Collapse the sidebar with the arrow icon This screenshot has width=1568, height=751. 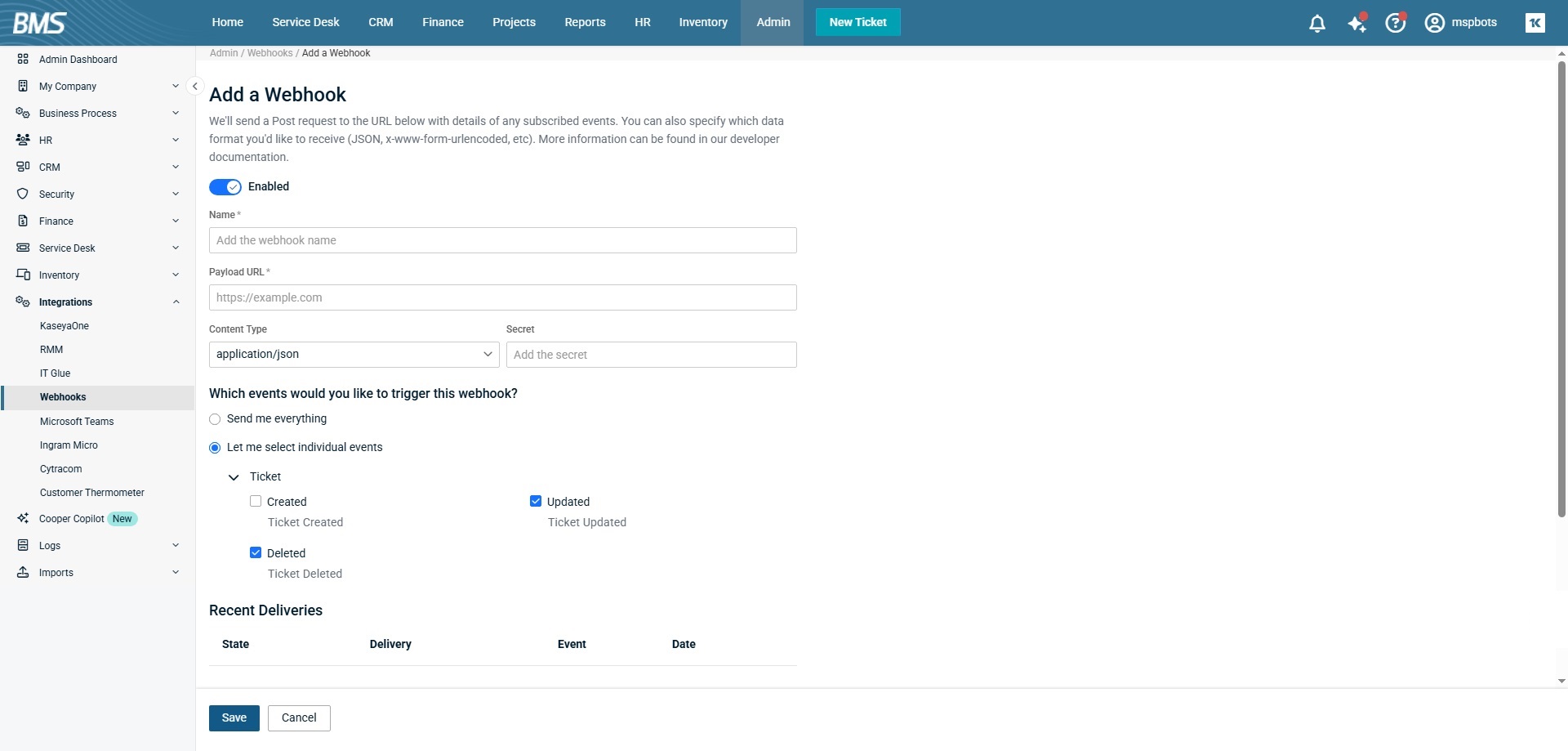coord(194,86)
